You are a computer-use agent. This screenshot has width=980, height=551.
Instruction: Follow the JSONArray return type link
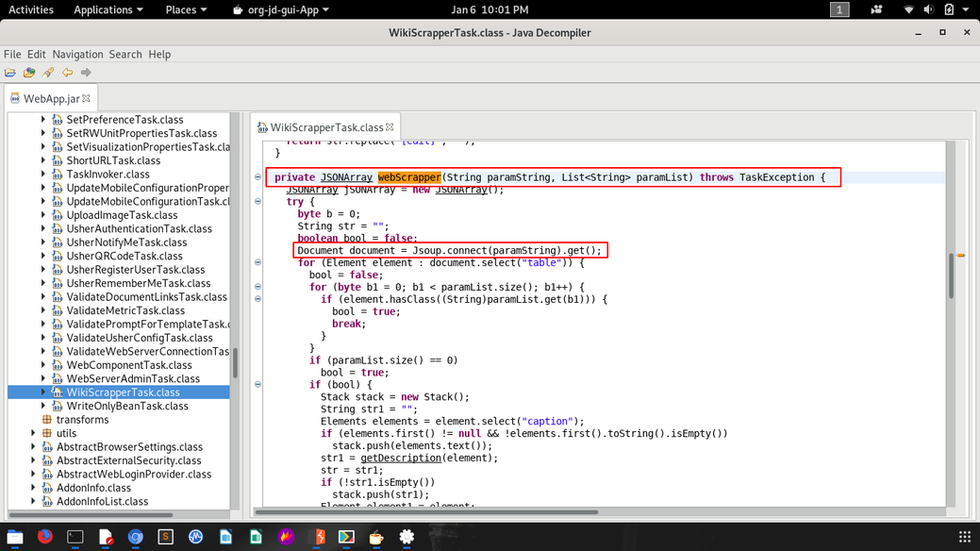tap(346, 177)
